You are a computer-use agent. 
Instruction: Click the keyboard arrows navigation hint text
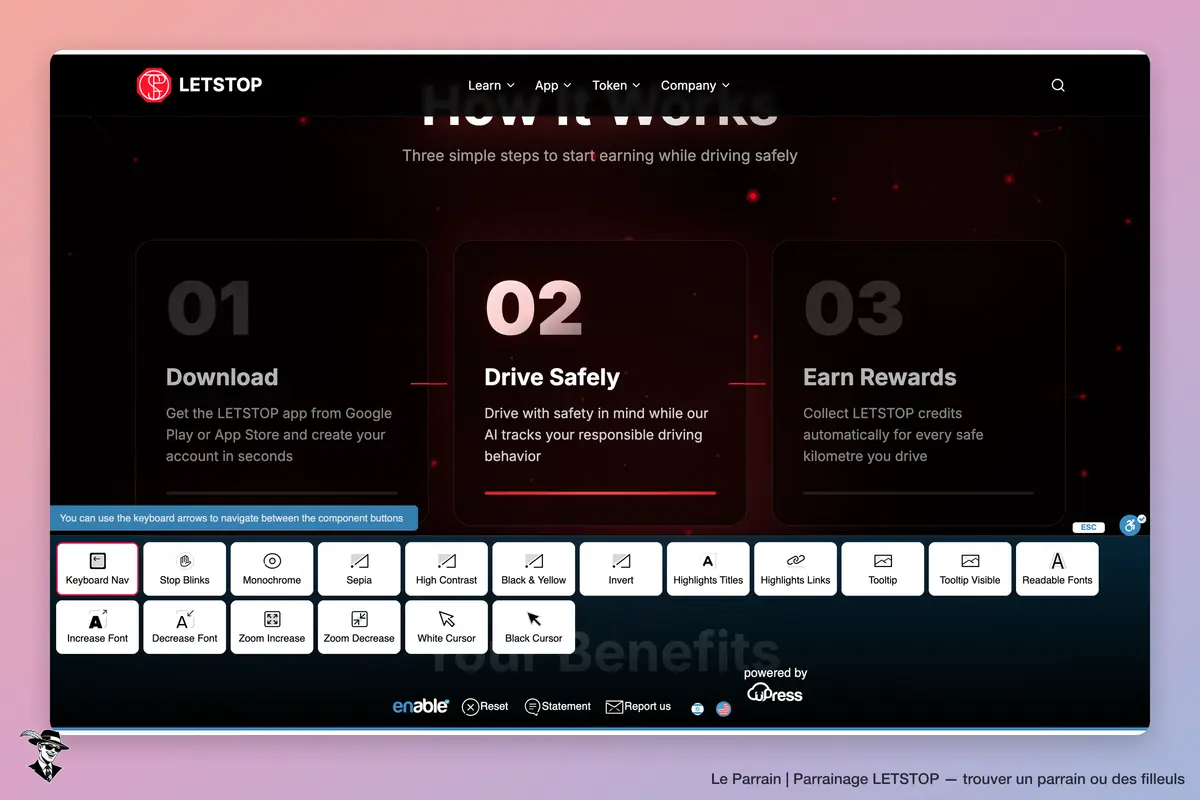coord(232,518)
